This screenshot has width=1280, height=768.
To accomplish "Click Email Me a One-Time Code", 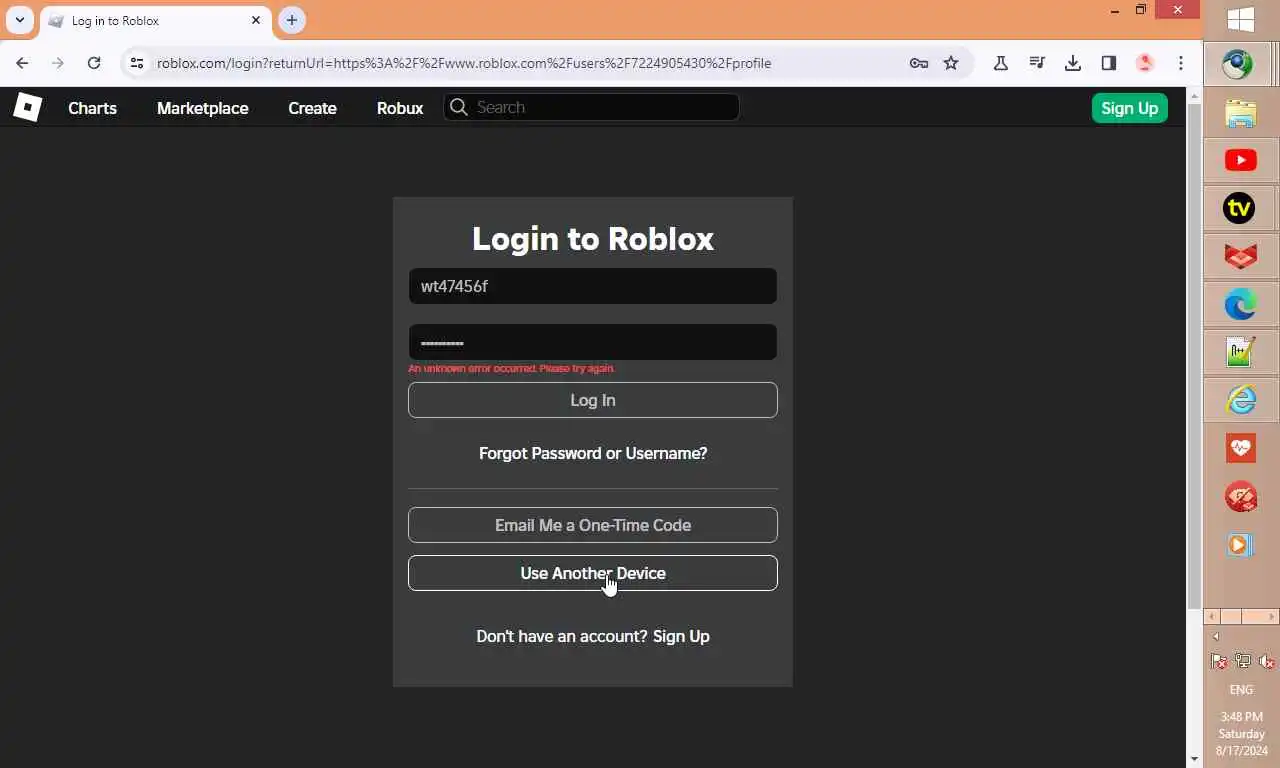I will 593,525.
